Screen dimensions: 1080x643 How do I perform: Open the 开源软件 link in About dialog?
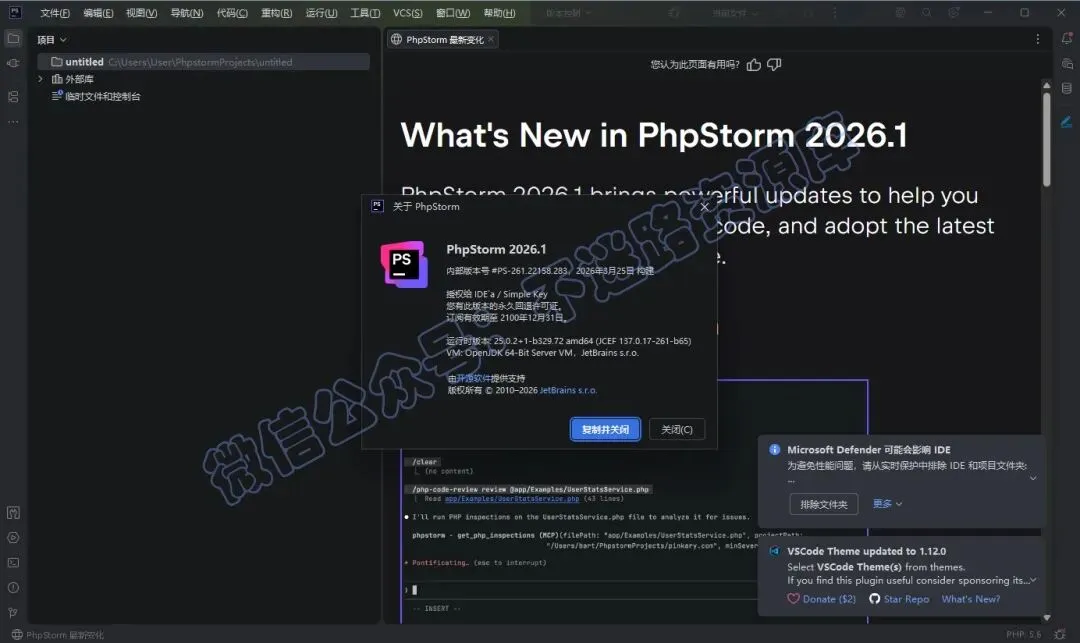tap(474, 378)
